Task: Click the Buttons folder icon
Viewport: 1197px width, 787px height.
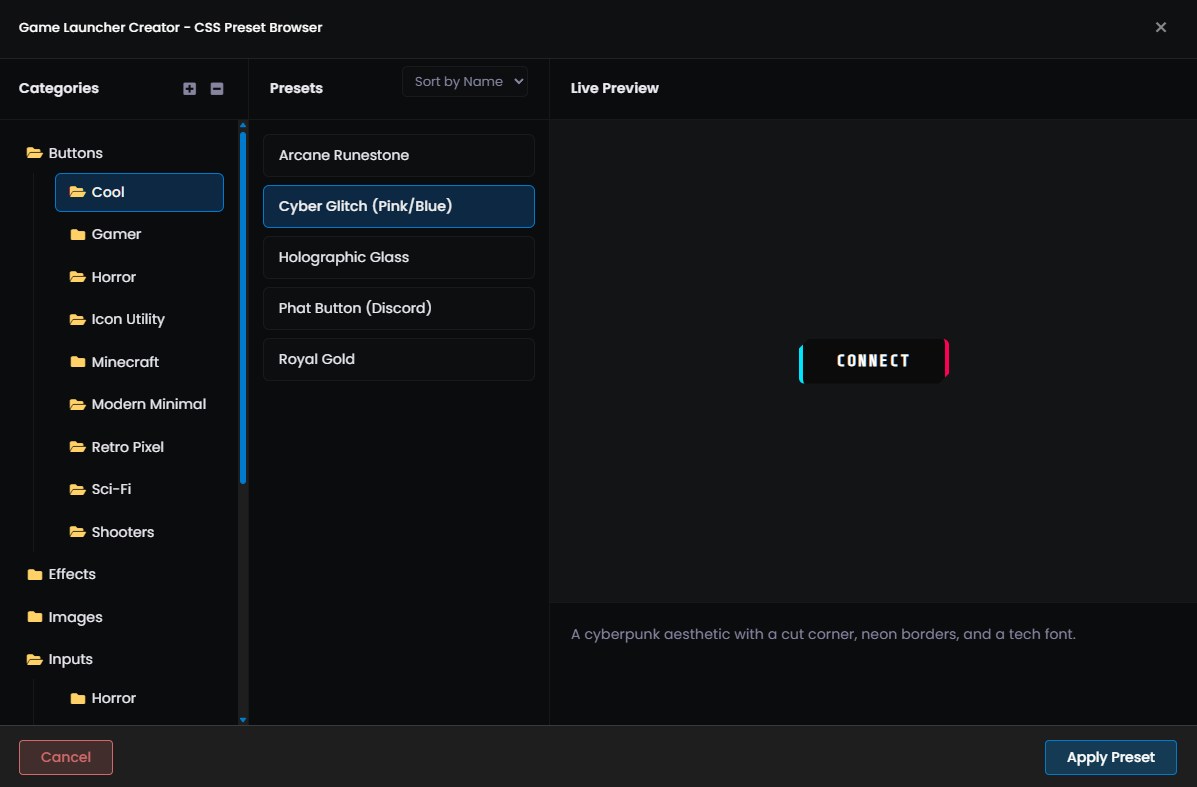Action: [35, 153]
